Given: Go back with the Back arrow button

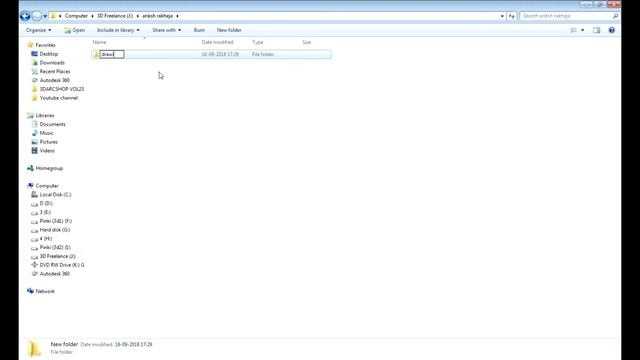Looking at the screenshot, I should tap(25, 16).
